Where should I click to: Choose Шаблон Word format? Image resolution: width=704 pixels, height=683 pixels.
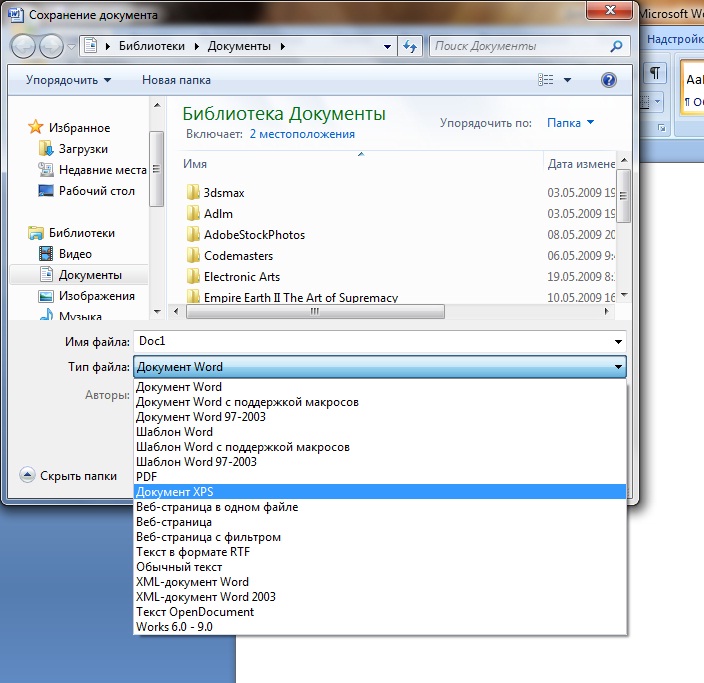380,432
